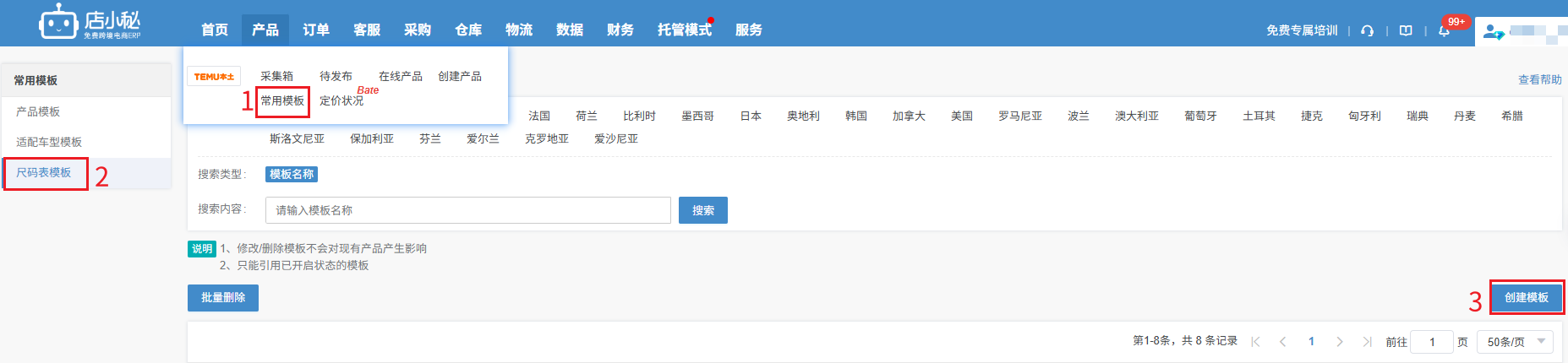Go to the first page arrow
The image size is (1568, 363).
point(1255,342)
